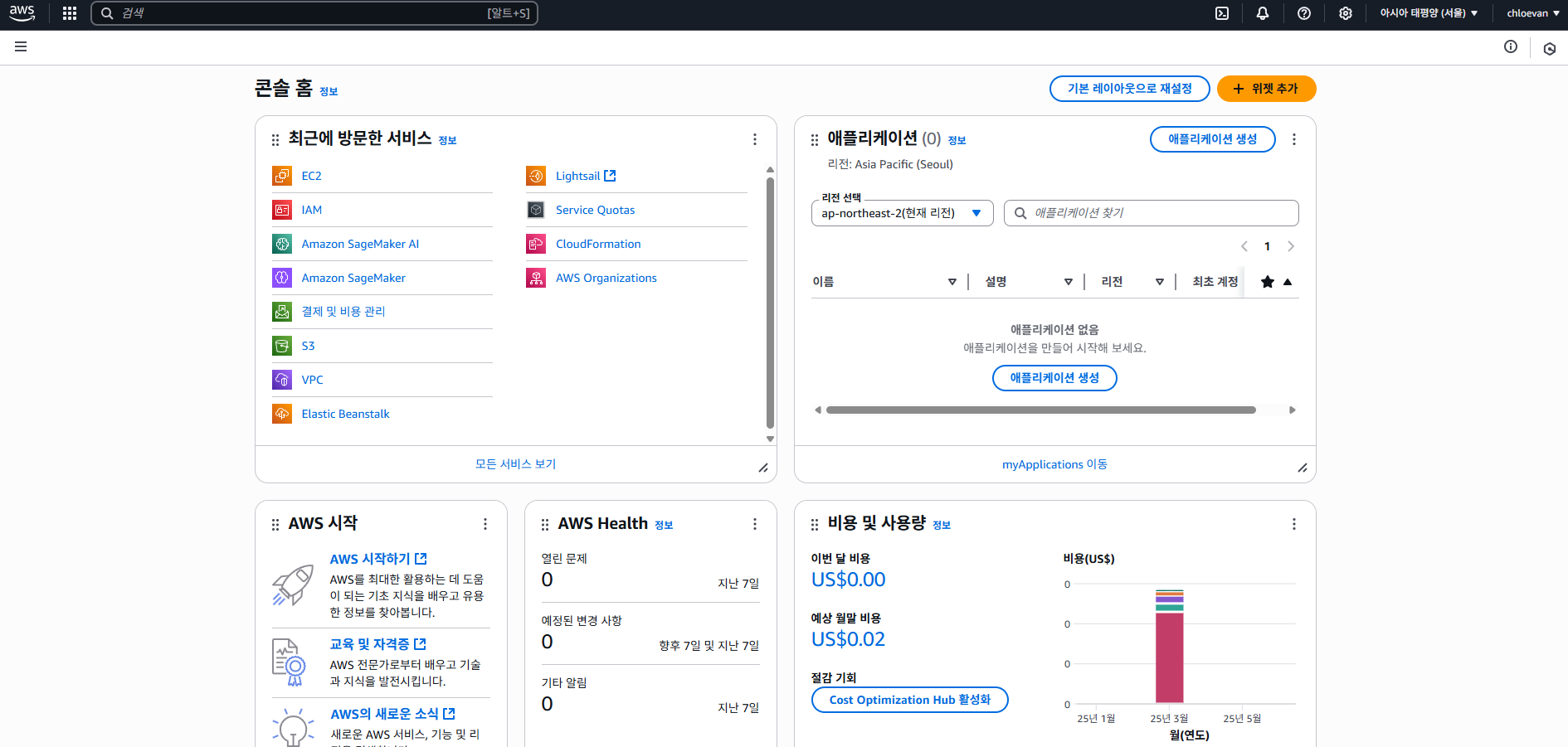The image size is (1568, 747).
Task: Open recently visited services widget options menu
Action: click(x=755, y=139)
